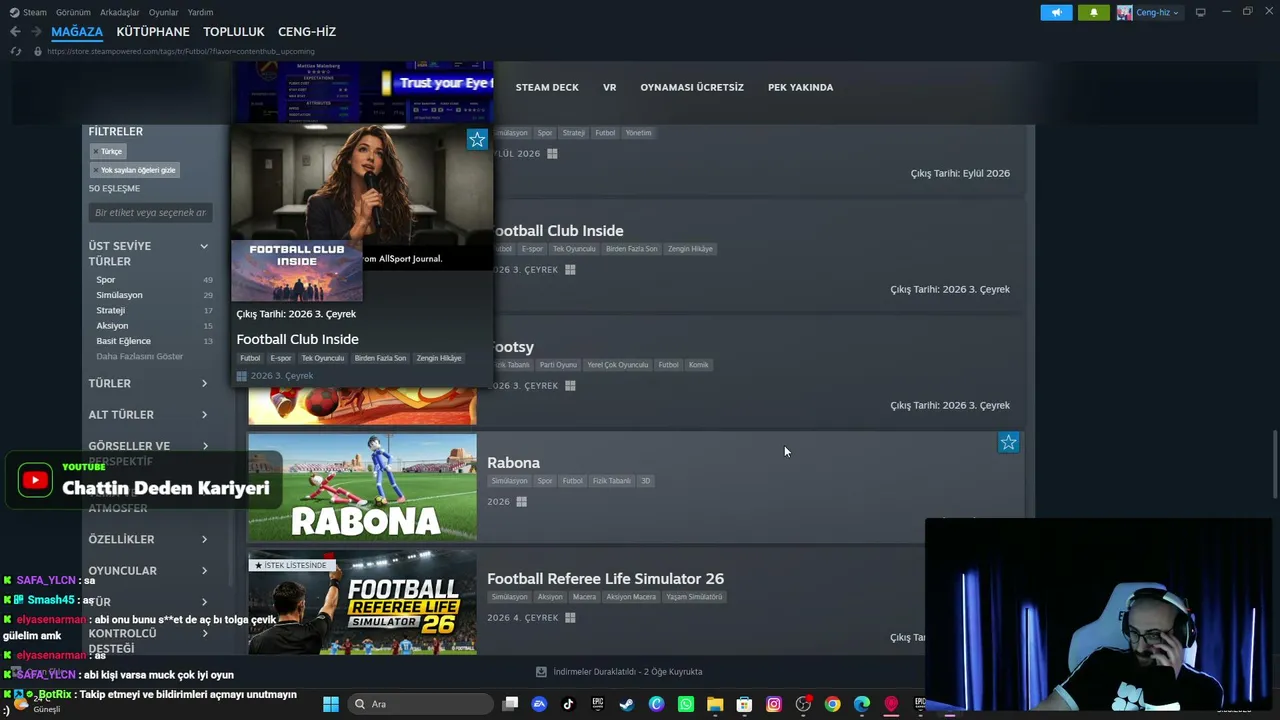
Task: Open the CENG-HİZ profile tab
Action: (307, 32)
